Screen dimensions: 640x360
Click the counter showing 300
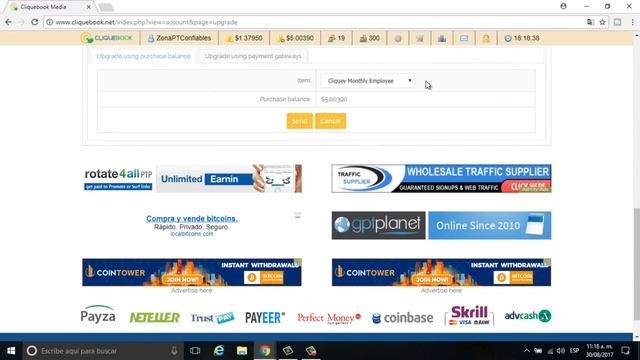(369, 38)
